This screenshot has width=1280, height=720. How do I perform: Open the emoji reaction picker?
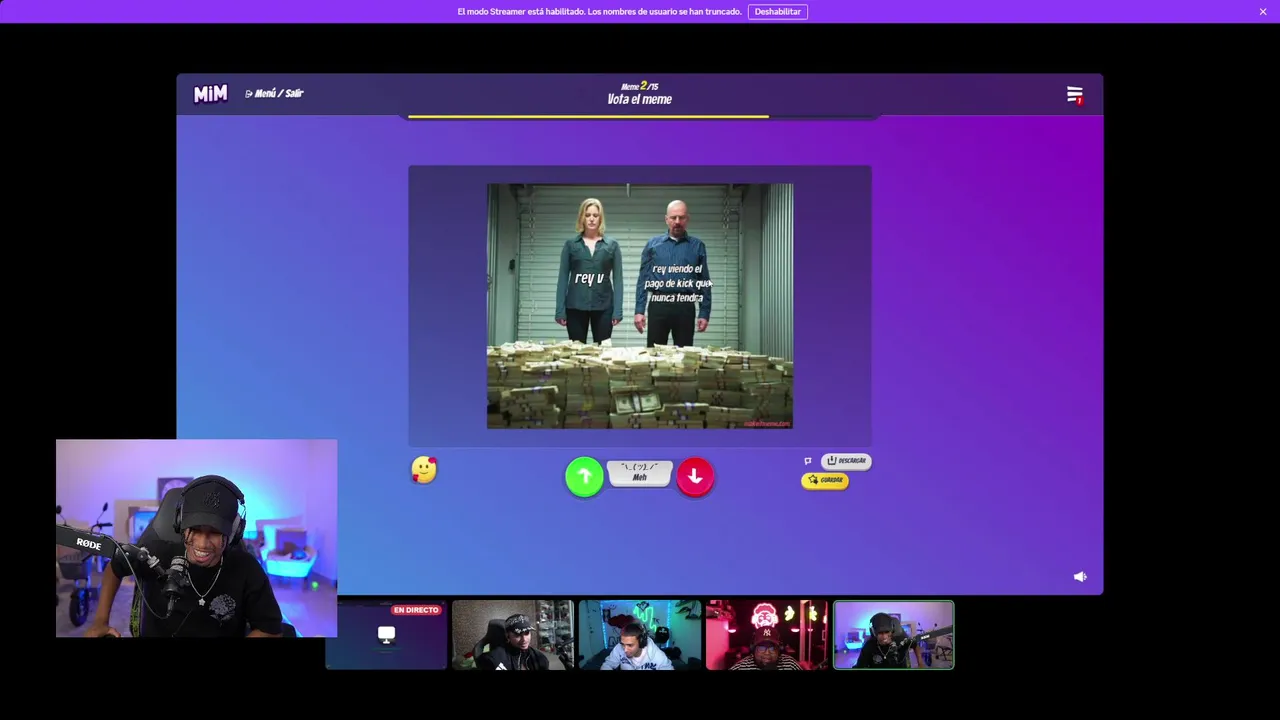click(424, 470)
